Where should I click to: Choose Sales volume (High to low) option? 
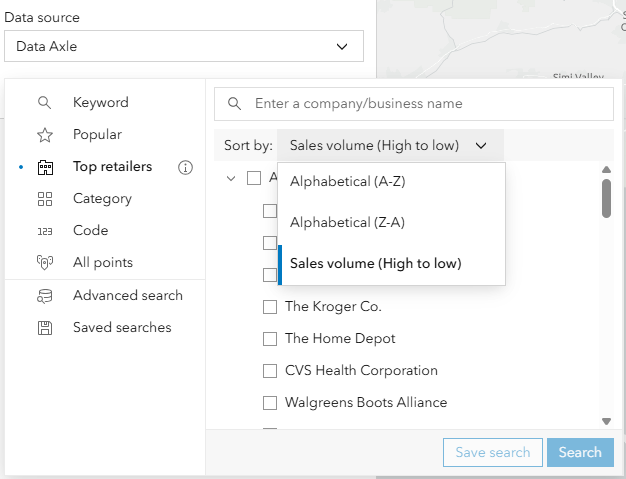[392, 263]
